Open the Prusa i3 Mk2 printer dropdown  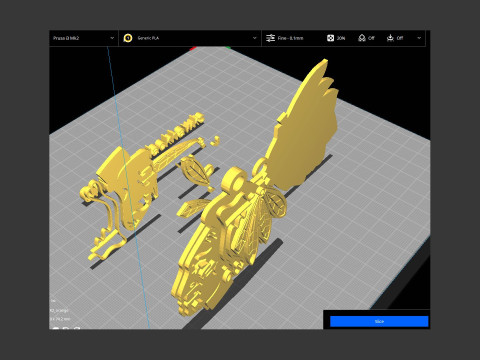83,38
